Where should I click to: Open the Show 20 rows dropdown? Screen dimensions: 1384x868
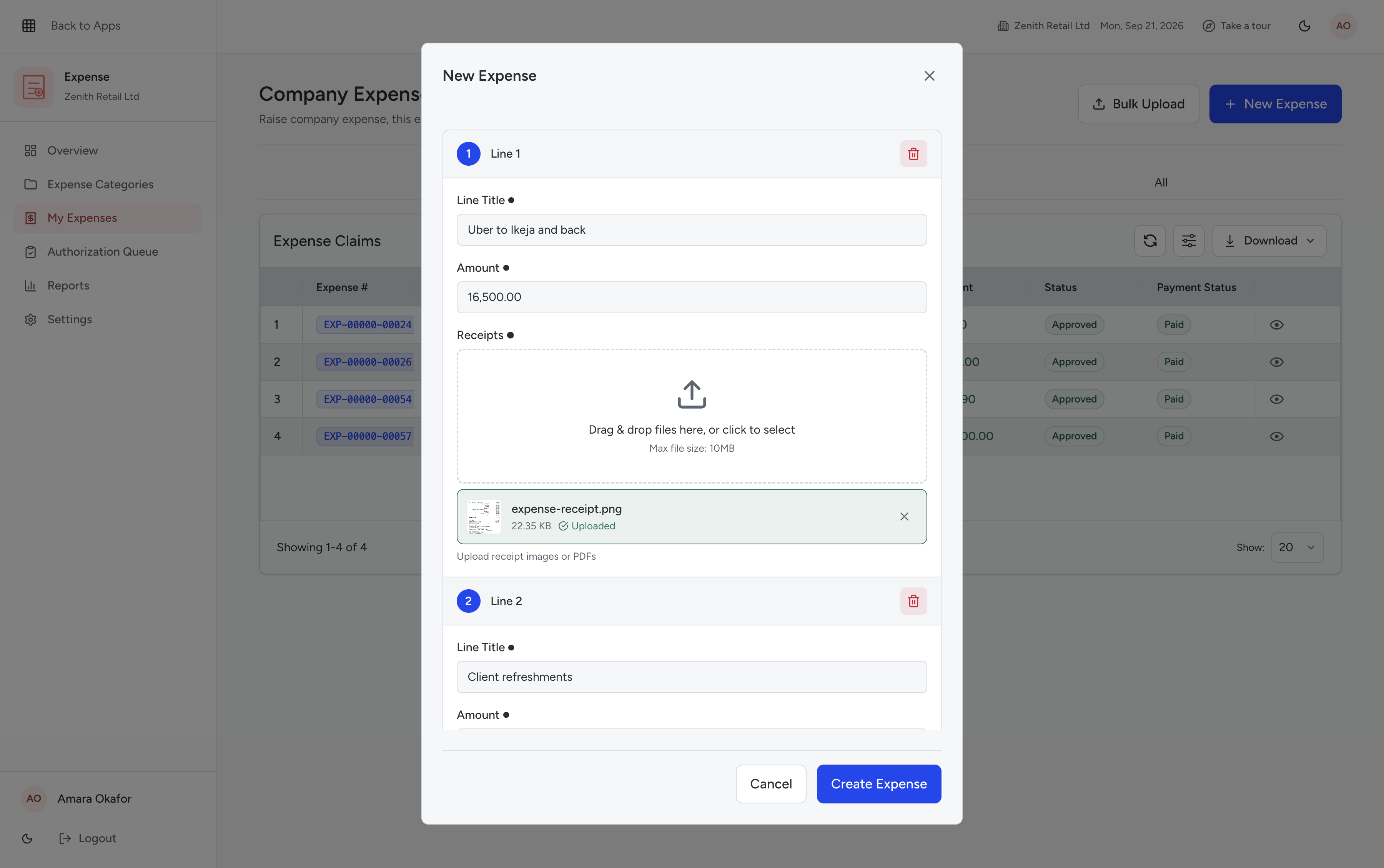[1297, 548]
